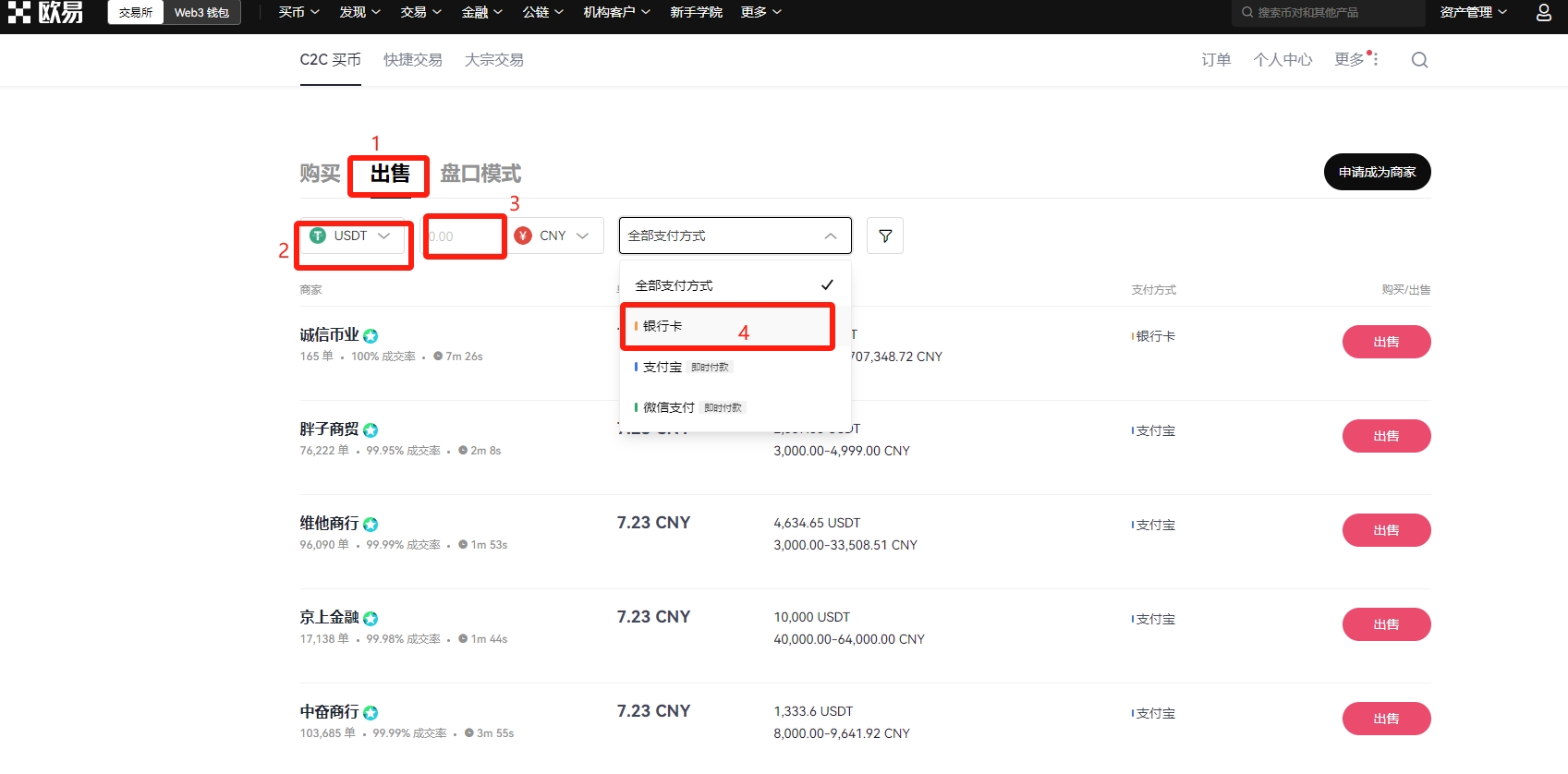Click 申请成为商家 button
Screen dimensions: 1568x774
[1377, 172]
